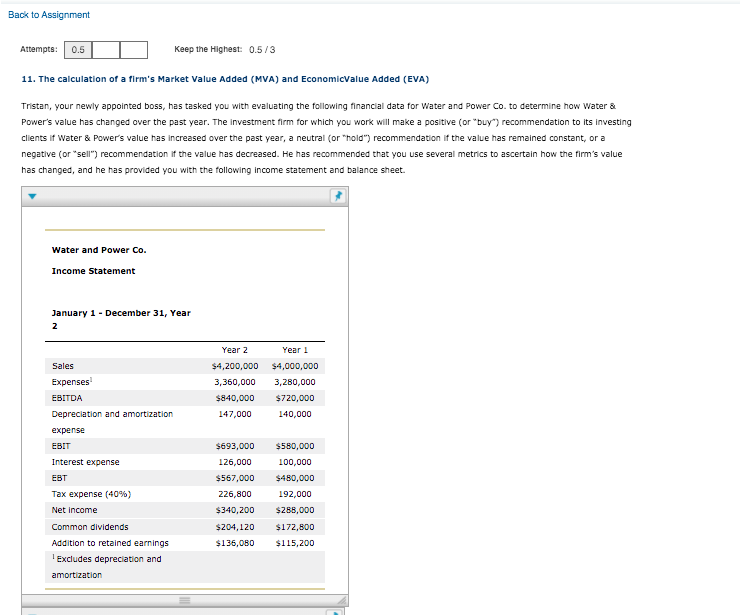
Task: Click the Year 2 column header
Action: coord(235,350)
